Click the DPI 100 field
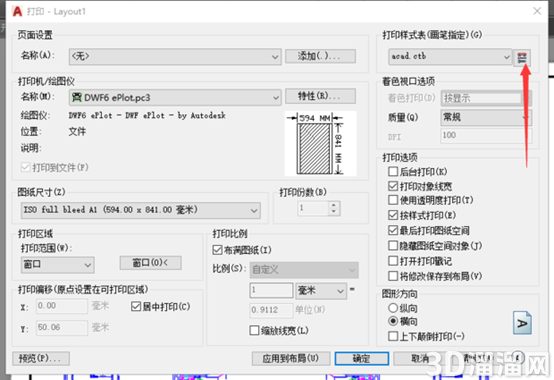 [486, 136]
